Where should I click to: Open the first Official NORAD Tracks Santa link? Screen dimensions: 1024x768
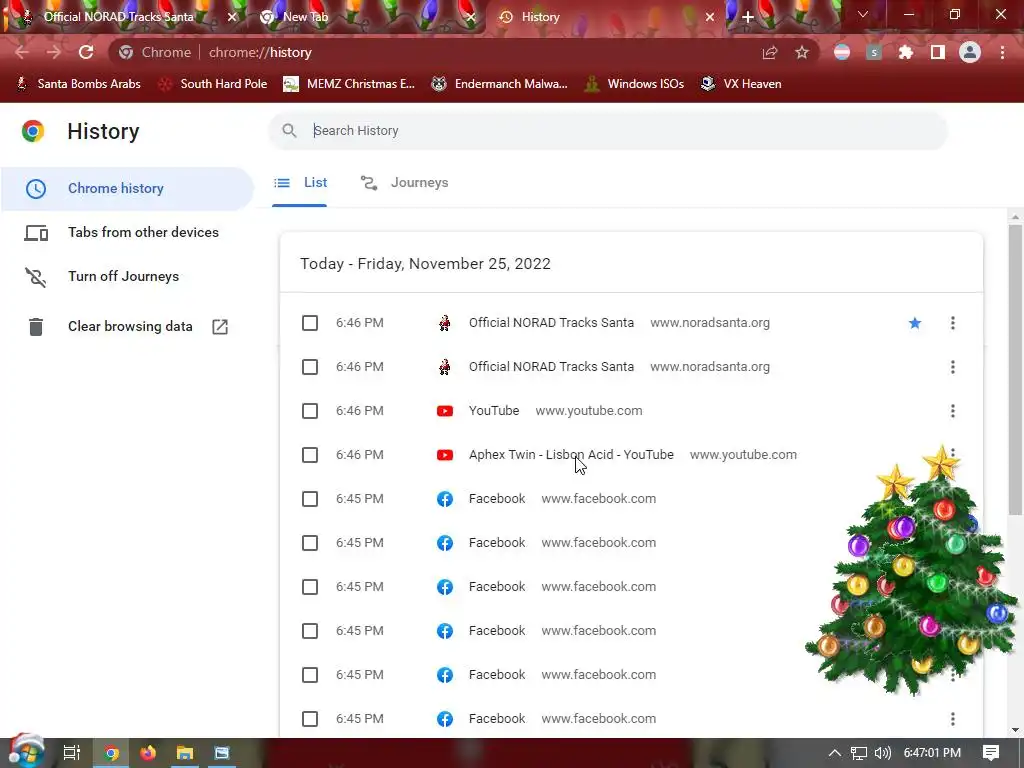click(551, 323)
